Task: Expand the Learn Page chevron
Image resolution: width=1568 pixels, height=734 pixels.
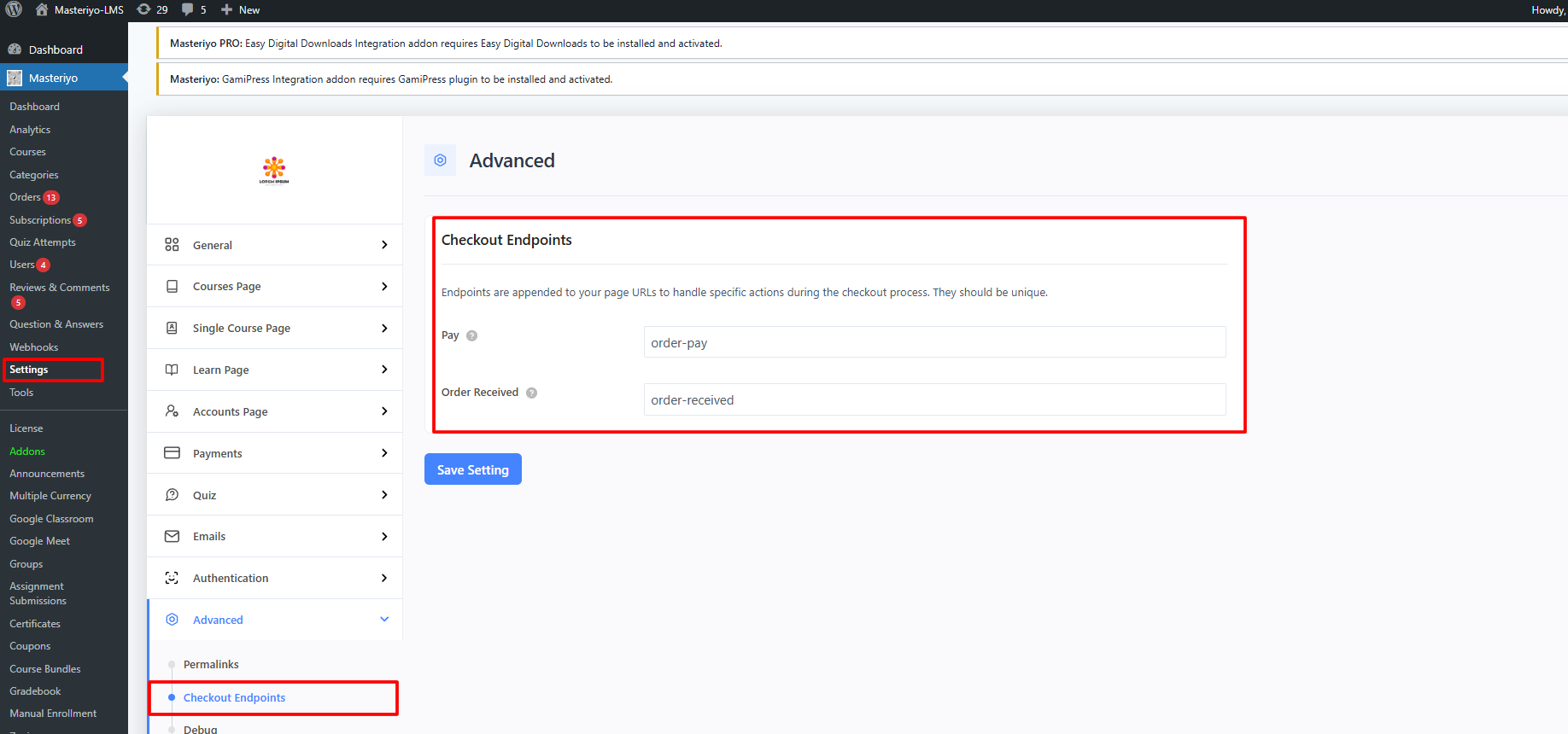Action: pyautogui.click(x=384, y=370)
